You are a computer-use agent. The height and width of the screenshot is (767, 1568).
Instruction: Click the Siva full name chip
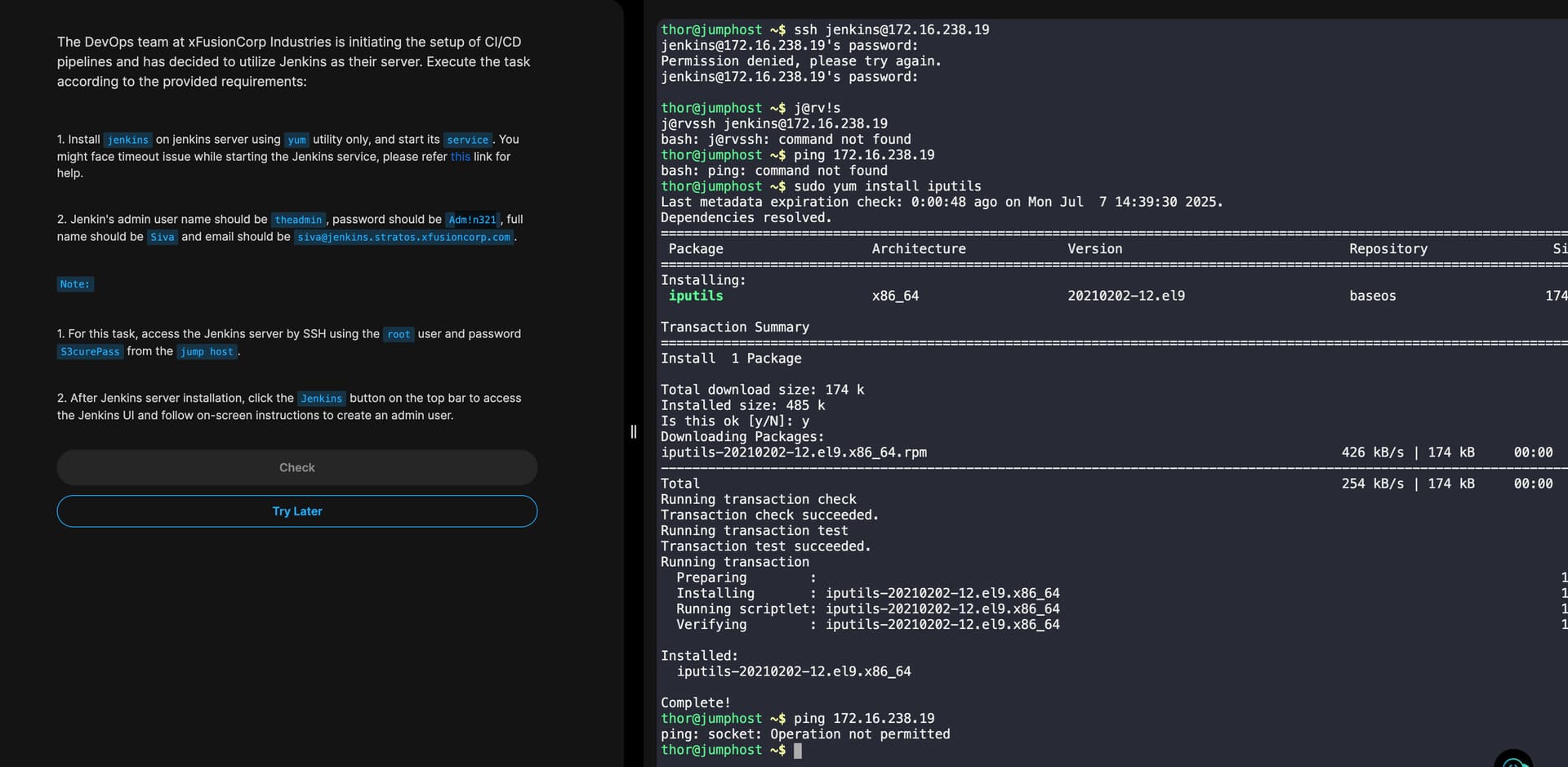[x=162, y=237]
